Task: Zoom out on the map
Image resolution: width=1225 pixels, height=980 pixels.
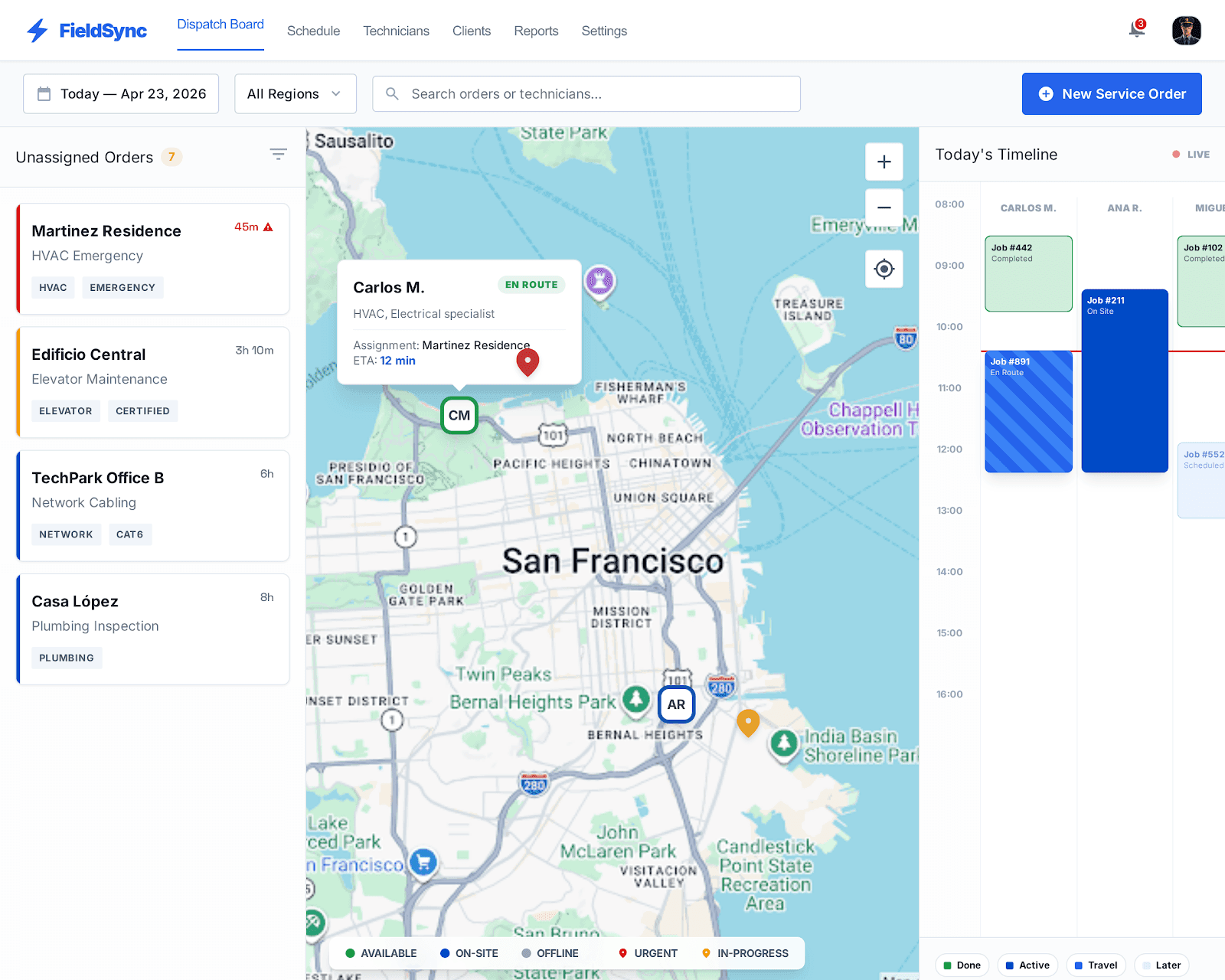Action: pyautogui.click(x=884, y=207)
